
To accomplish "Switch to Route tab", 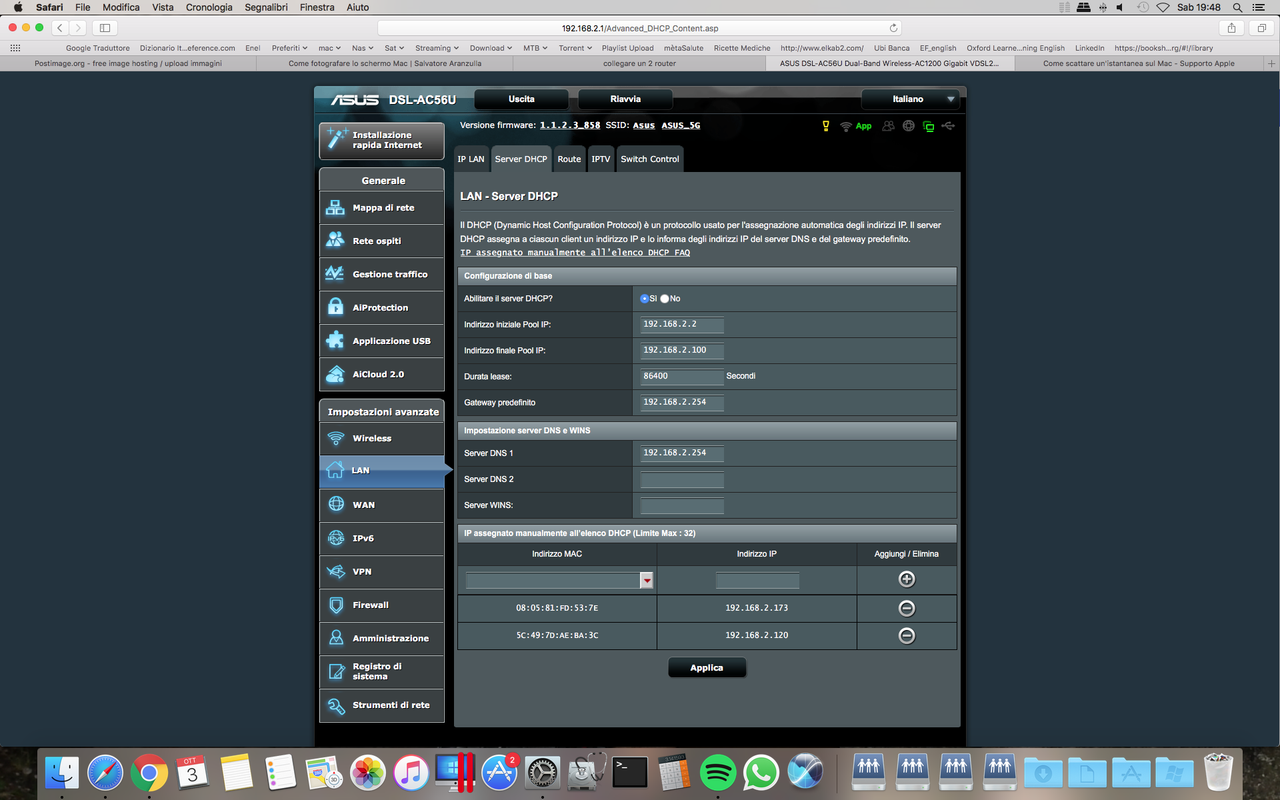I will pos(569,159).
